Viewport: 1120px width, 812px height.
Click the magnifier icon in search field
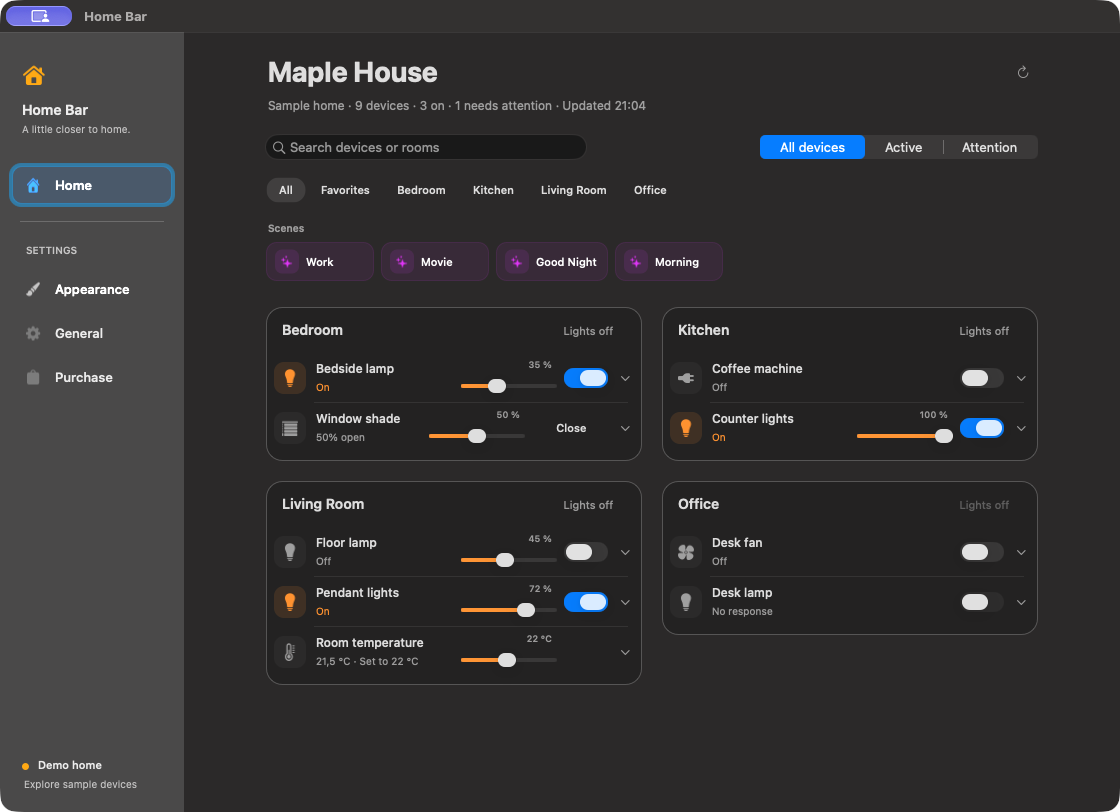click(x=279, y=147)
